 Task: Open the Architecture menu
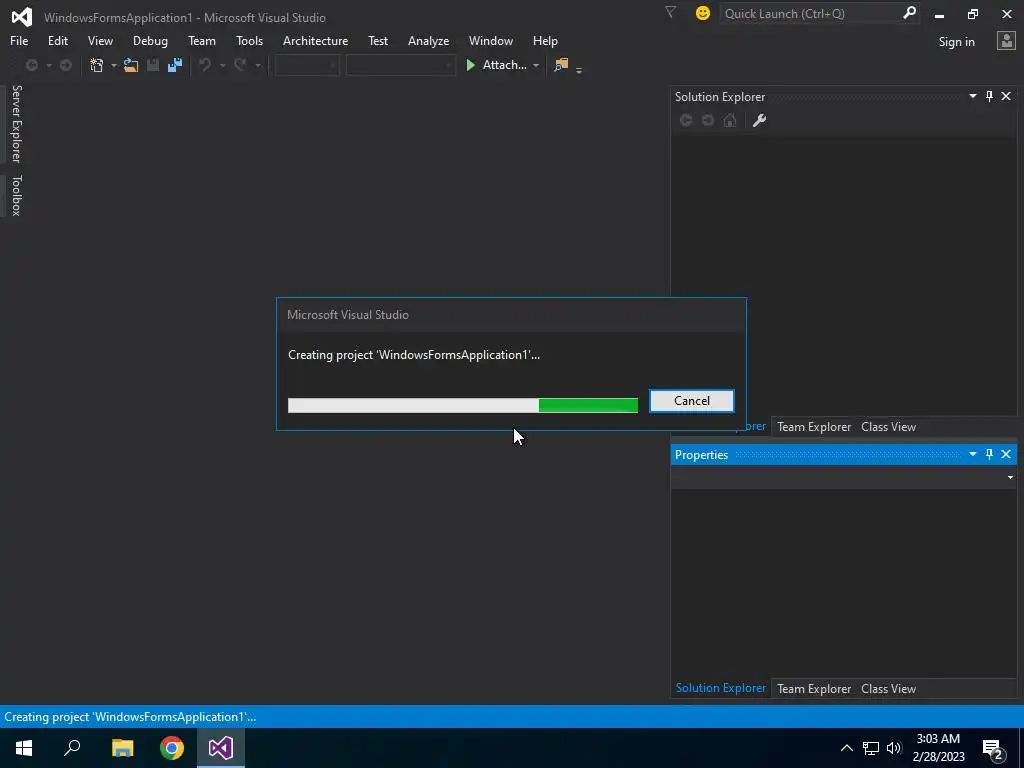click(315, 40)
